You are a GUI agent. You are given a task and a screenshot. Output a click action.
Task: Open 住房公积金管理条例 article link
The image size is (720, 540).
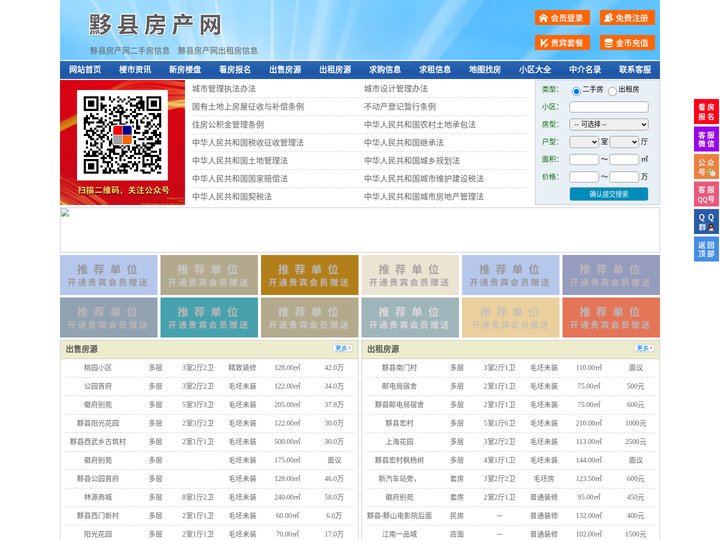click(x=228, y=124)
